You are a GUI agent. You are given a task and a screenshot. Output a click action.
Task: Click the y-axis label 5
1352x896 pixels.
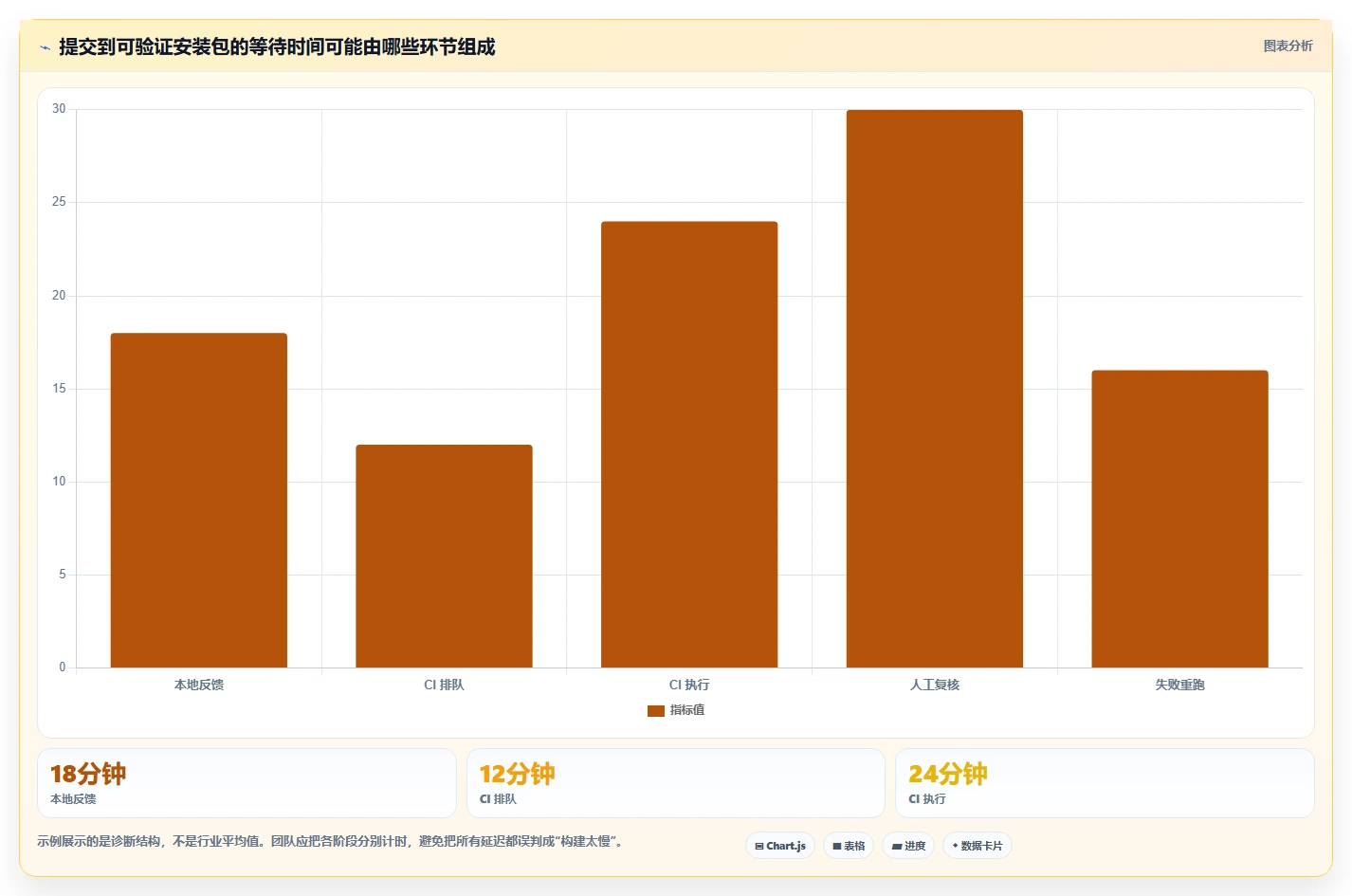[x=63, y=575]
